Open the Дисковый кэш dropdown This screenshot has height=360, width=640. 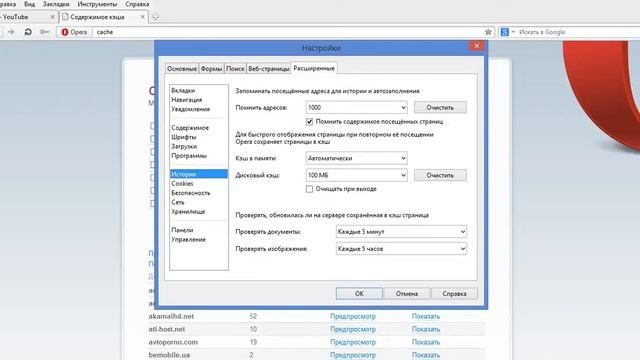[356, 175]
